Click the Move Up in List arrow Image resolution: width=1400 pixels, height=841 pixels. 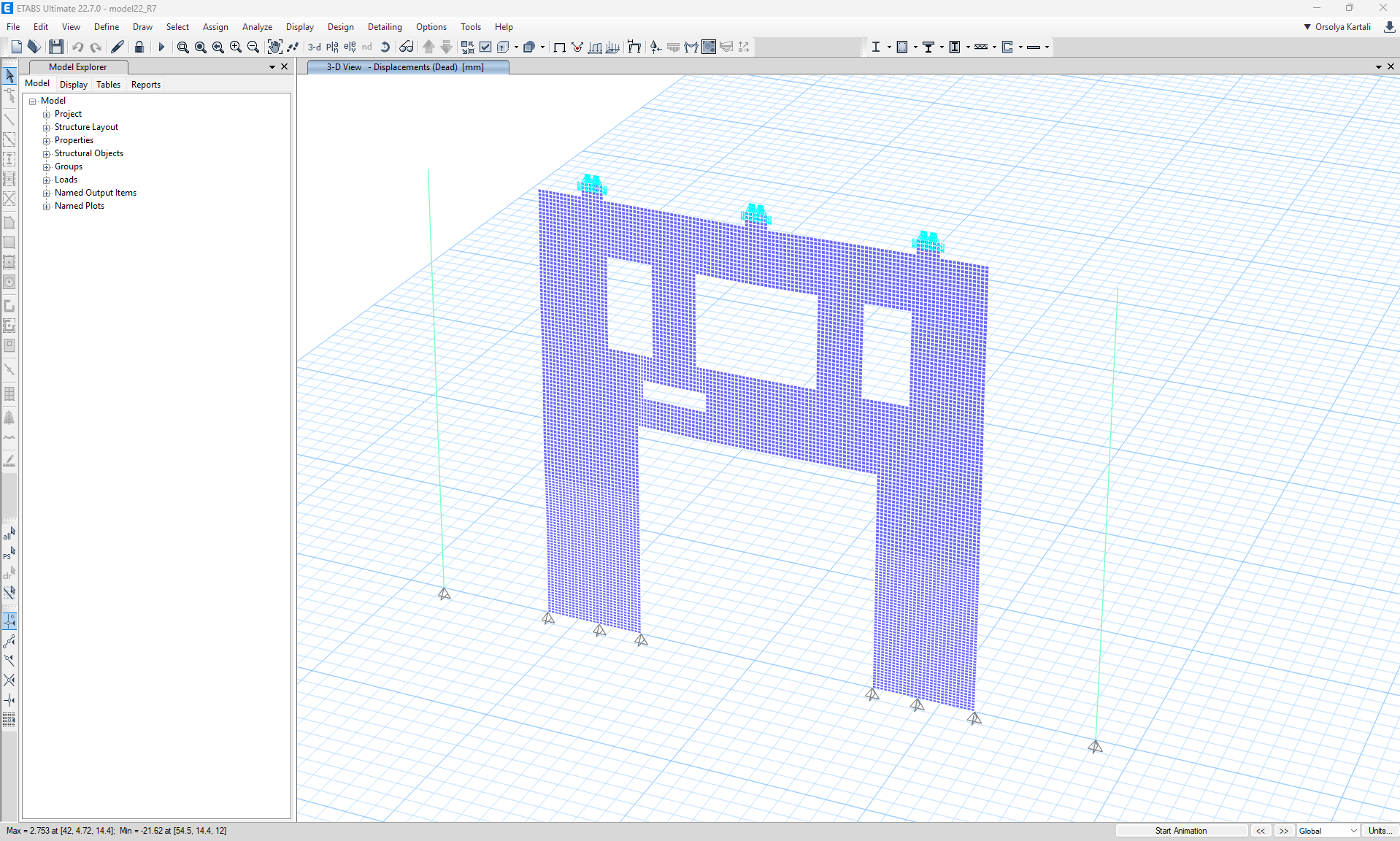[428, 47]
